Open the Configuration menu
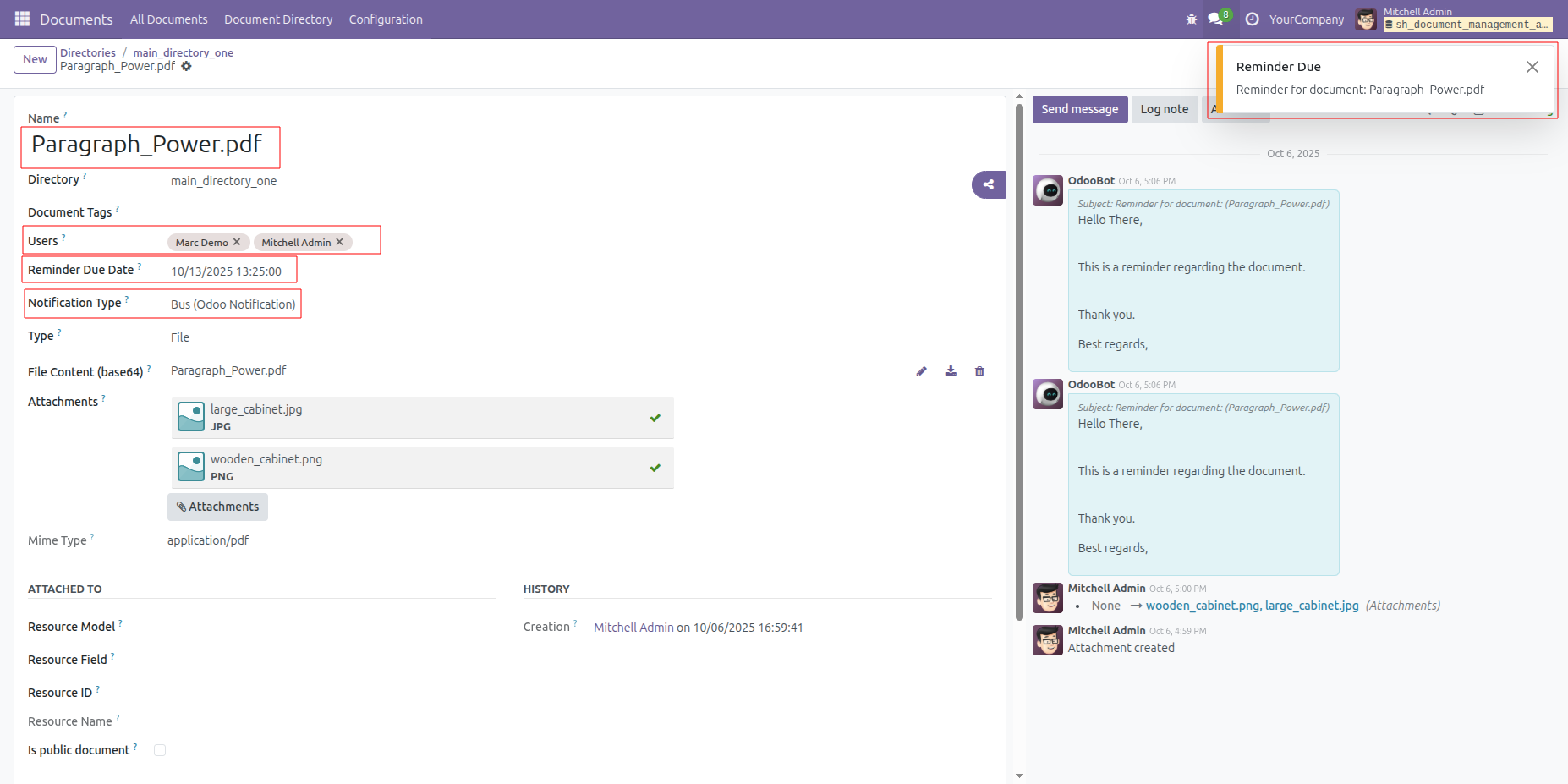The width and height of the screenshot is (1568, 784). (x=386, y=19)
